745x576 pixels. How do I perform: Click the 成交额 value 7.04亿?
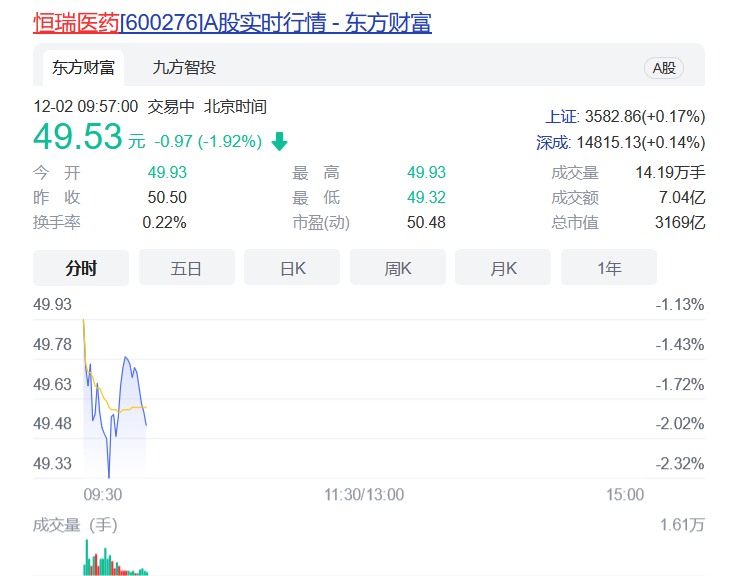tap(682, 197)
